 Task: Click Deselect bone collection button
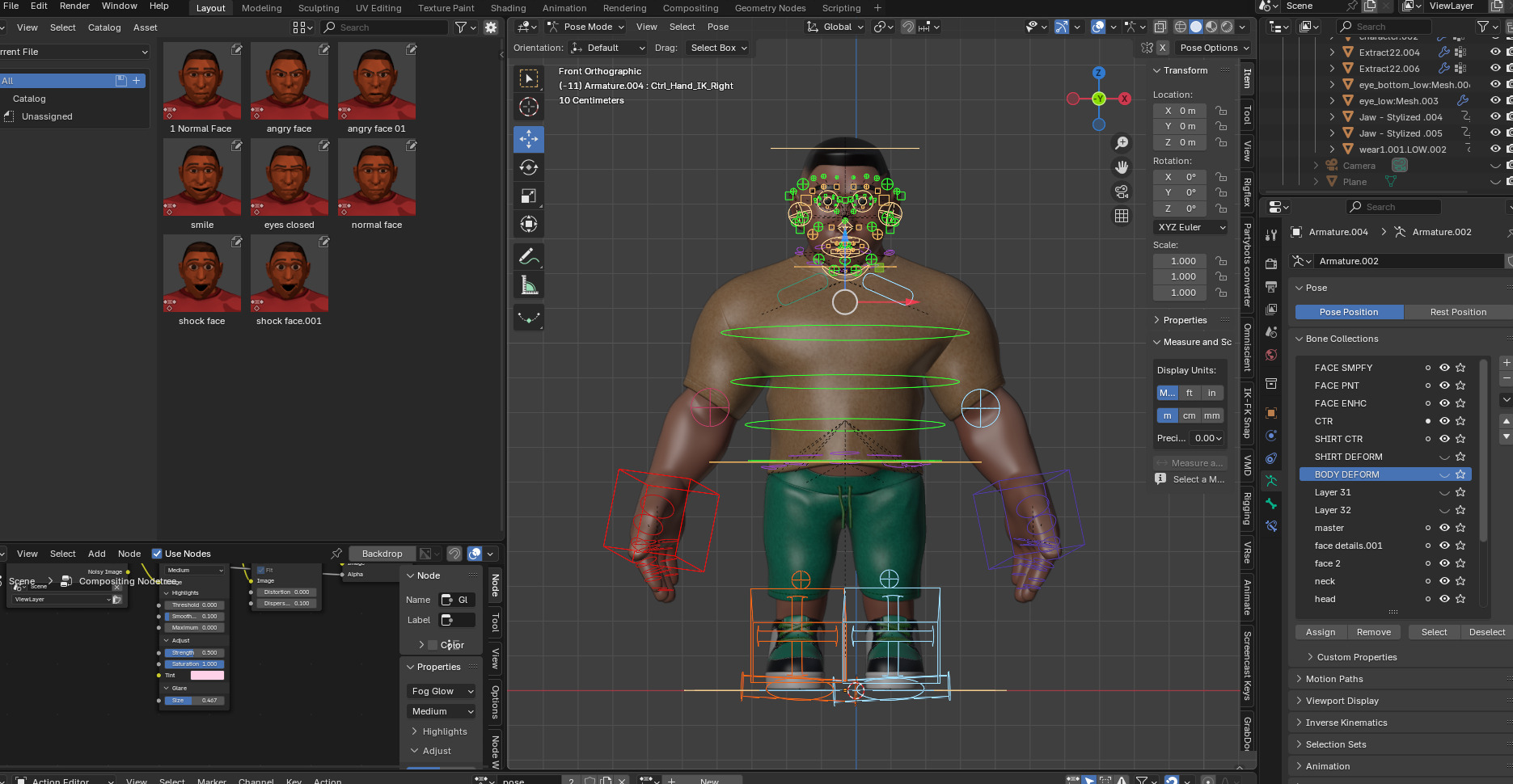coord(1486,632)
